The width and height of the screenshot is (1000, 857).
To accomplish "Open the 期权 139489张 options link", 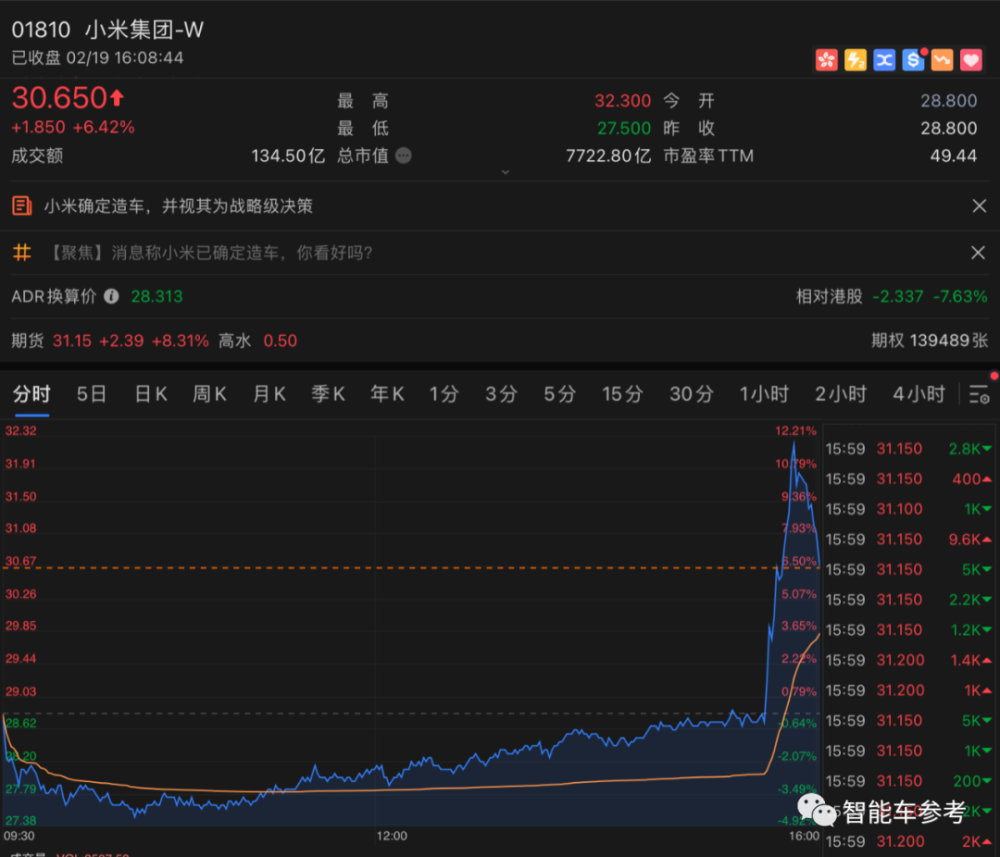I will pyautogui.click(x=929, y=341).
